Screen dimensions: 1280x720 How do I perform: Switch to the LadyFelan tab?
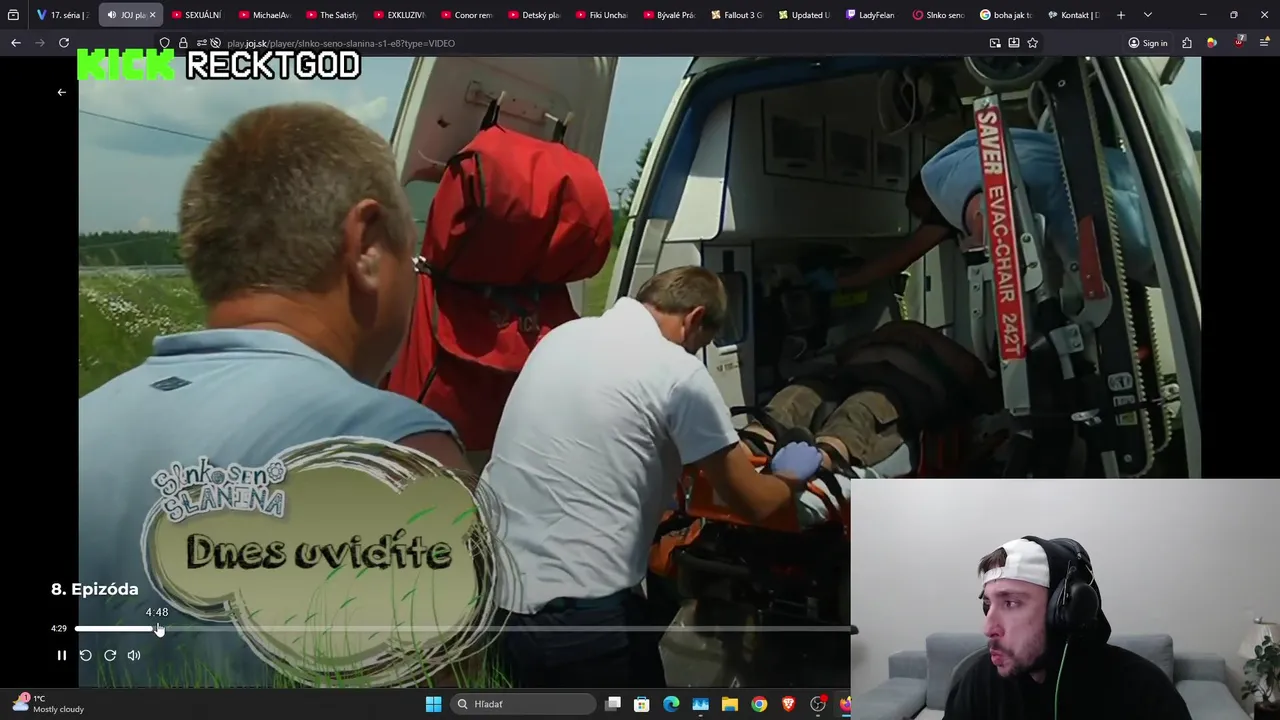pyautogui.click(x=870, y=15)
